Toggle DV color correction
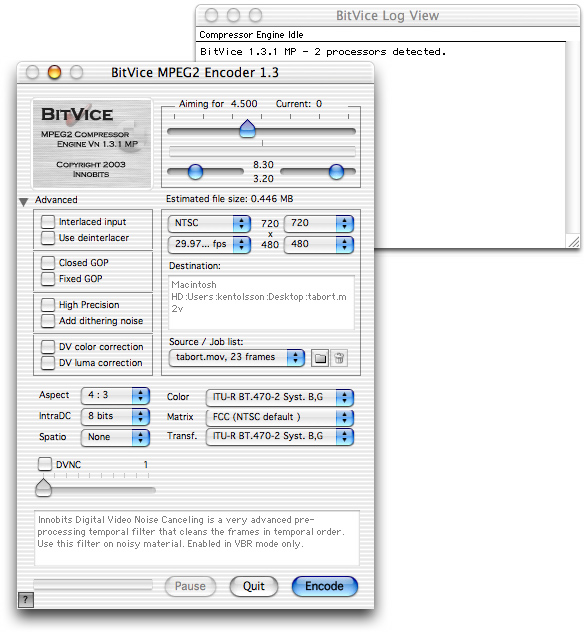Image resolution: width=587 pixels, height=636 pixels. 47,347
